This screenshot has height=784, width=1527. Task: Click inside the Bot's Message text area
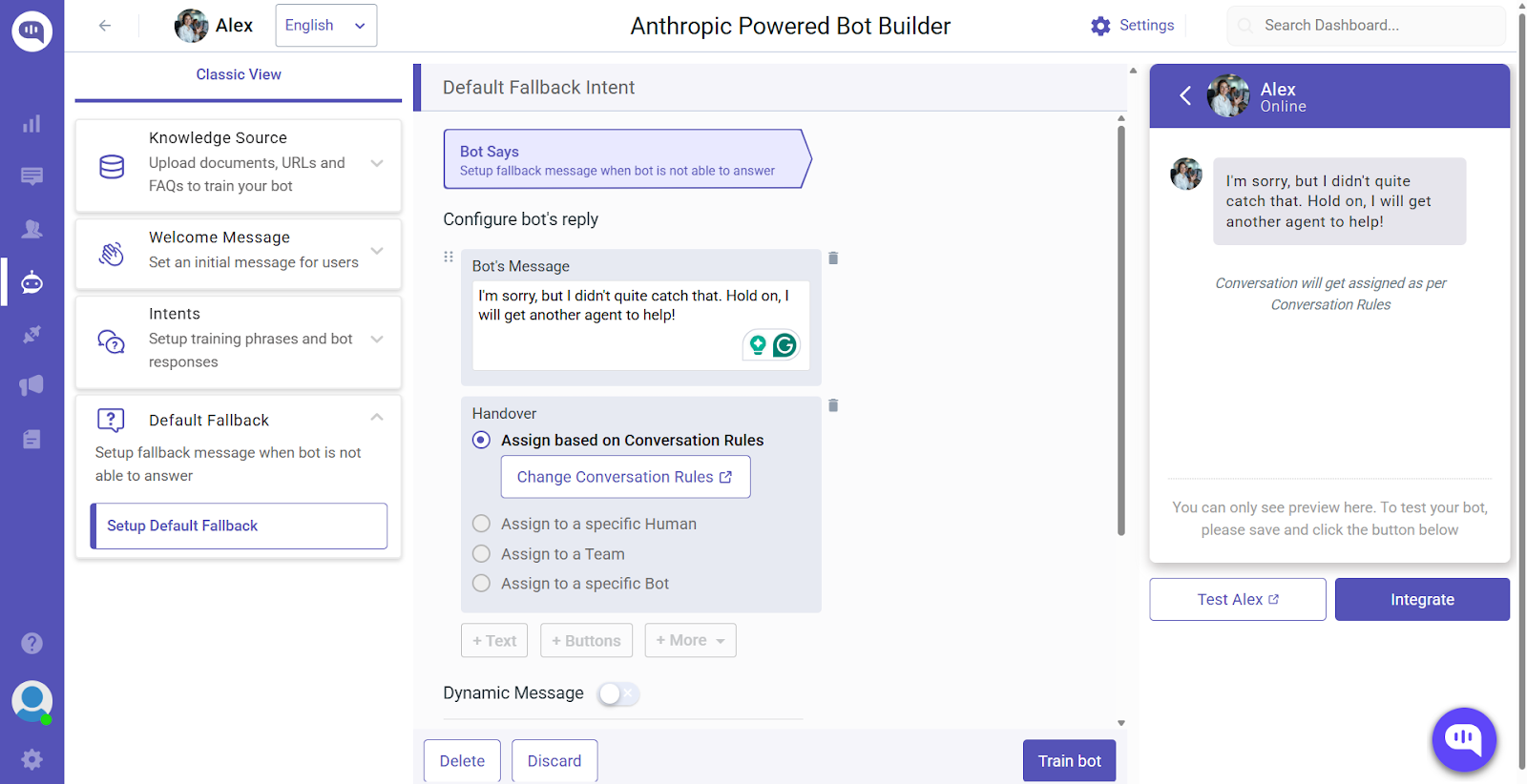pyautogui.click(x=641, y=325)
